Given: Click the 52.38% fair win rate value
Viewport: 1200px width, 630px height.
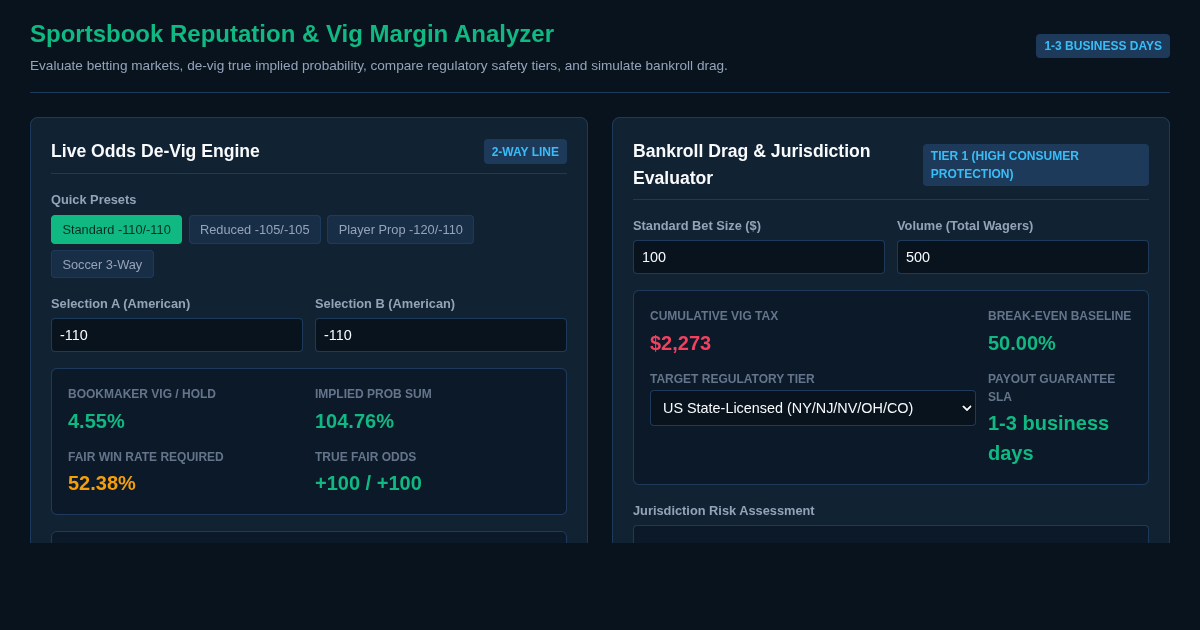Looking at the screenshot, I should (x=102, y=483).
